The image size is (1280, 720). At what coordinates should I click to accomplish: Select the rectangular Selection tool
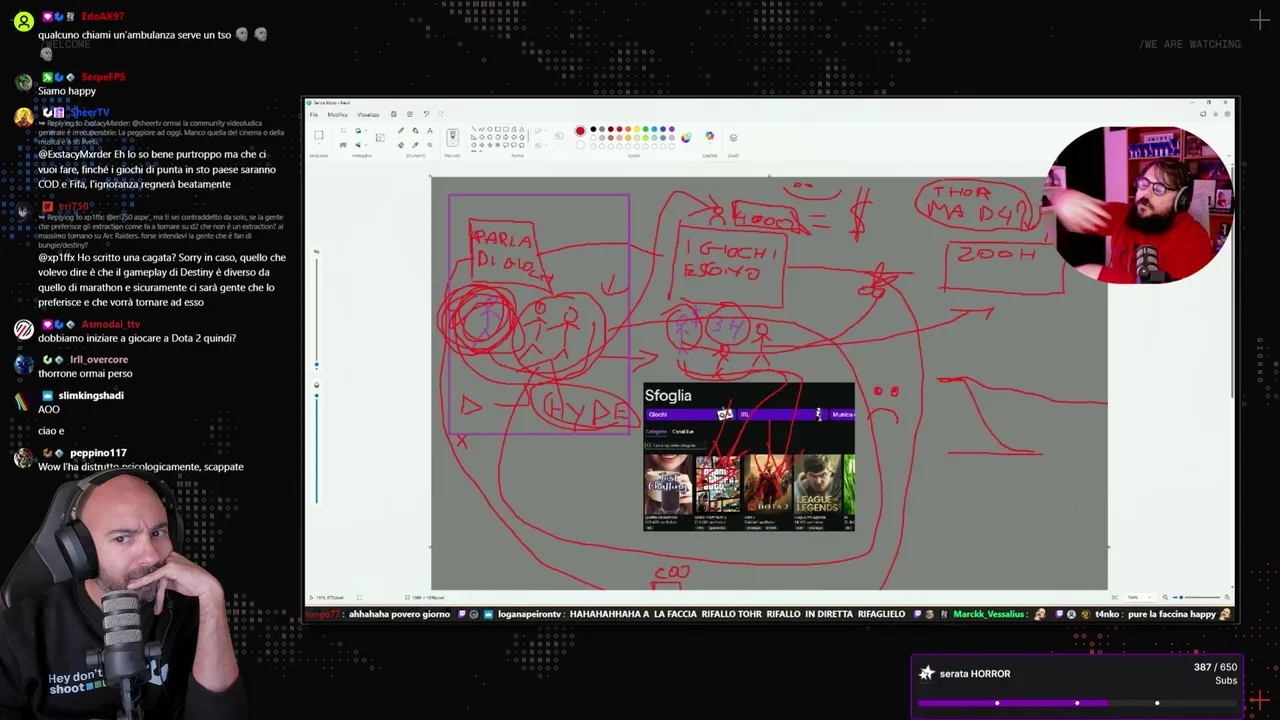[319, 135]
